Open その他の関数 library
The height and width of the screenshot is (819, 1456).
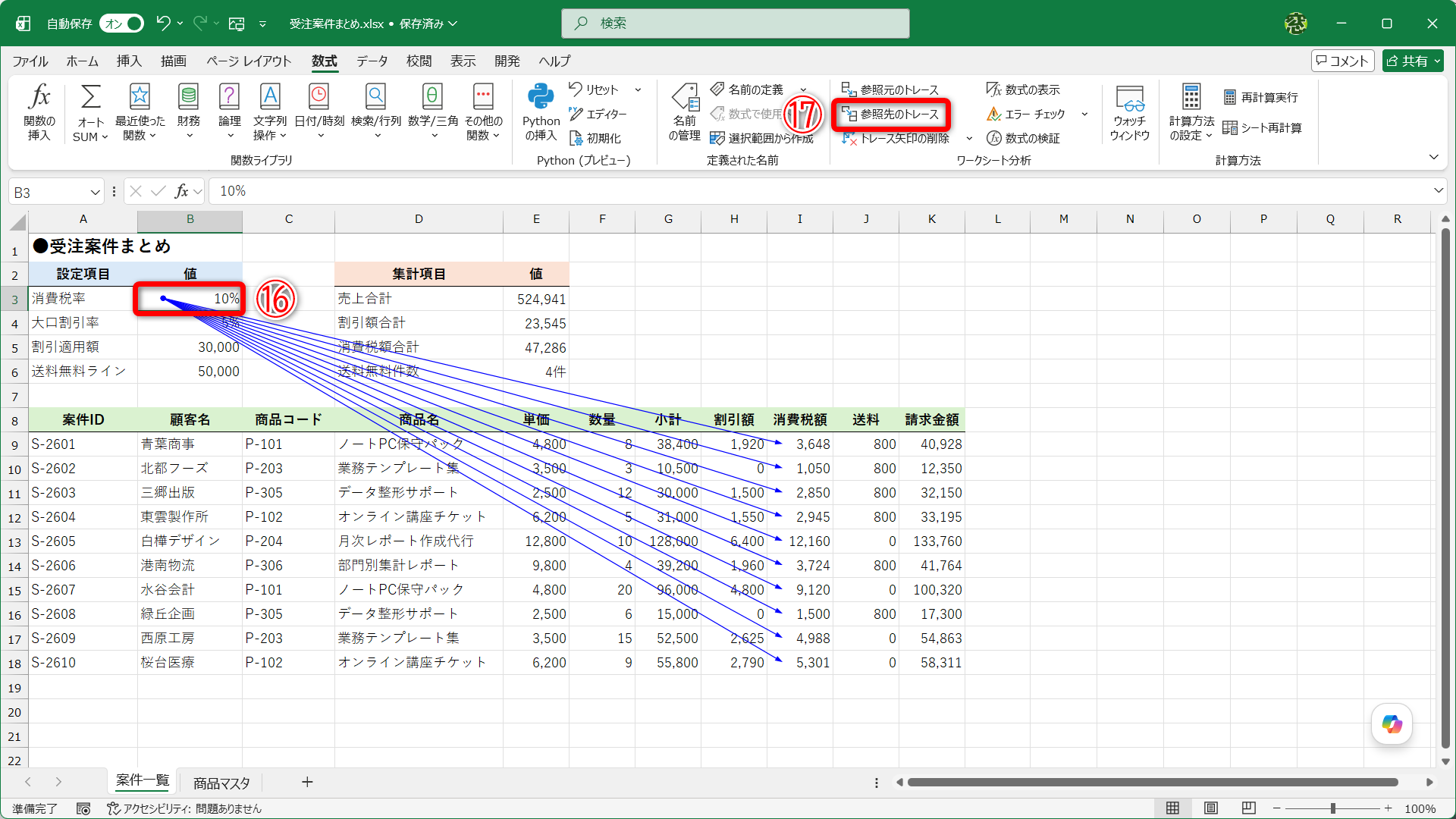click(483, 112)
